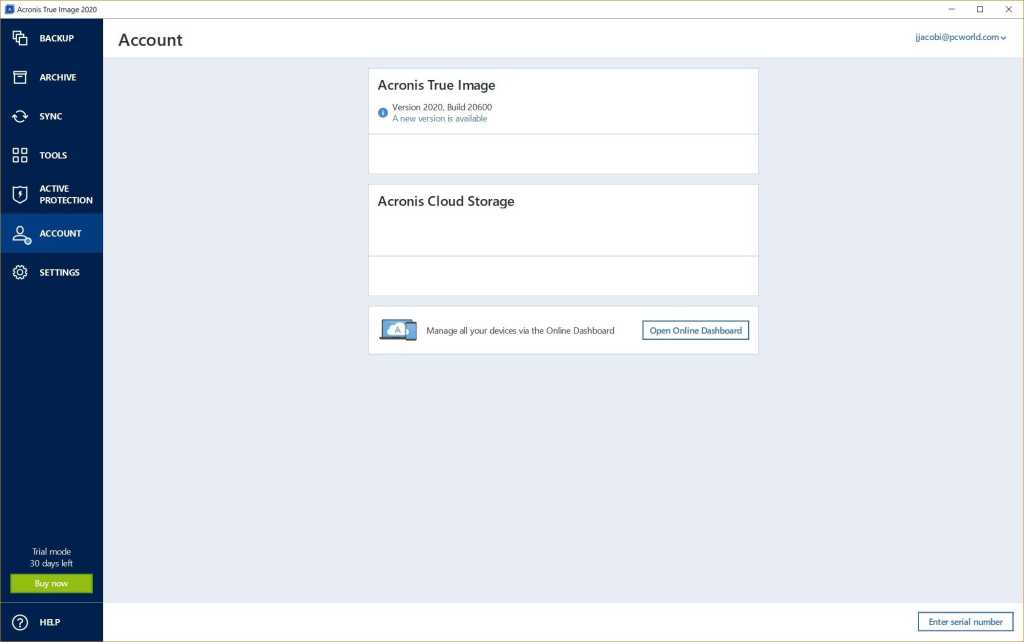The width and height of the screenshot is (1024, 642).
Task: Click the Active Protection shield icon
Action: [x=20, y=194]
